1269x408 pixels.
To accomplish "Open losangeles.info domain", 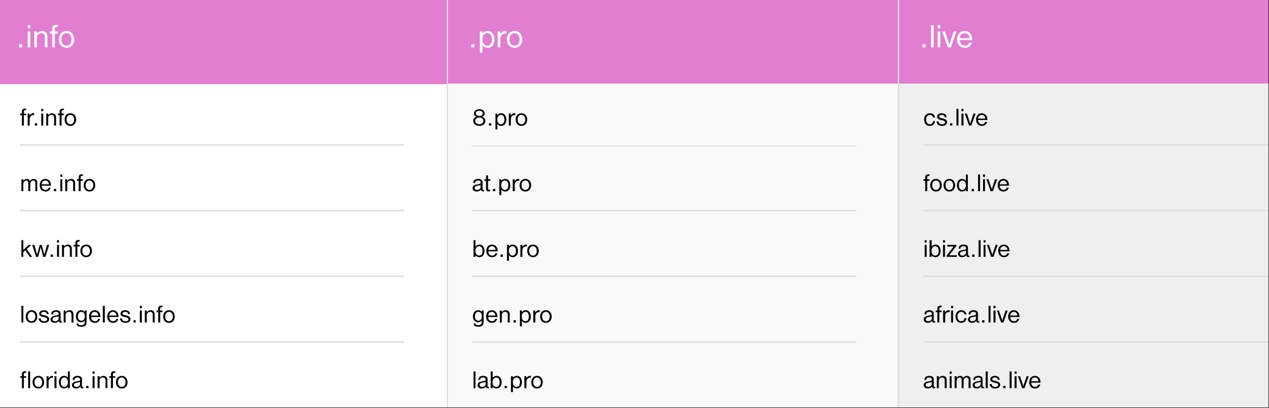I will [x=97, y=315].
